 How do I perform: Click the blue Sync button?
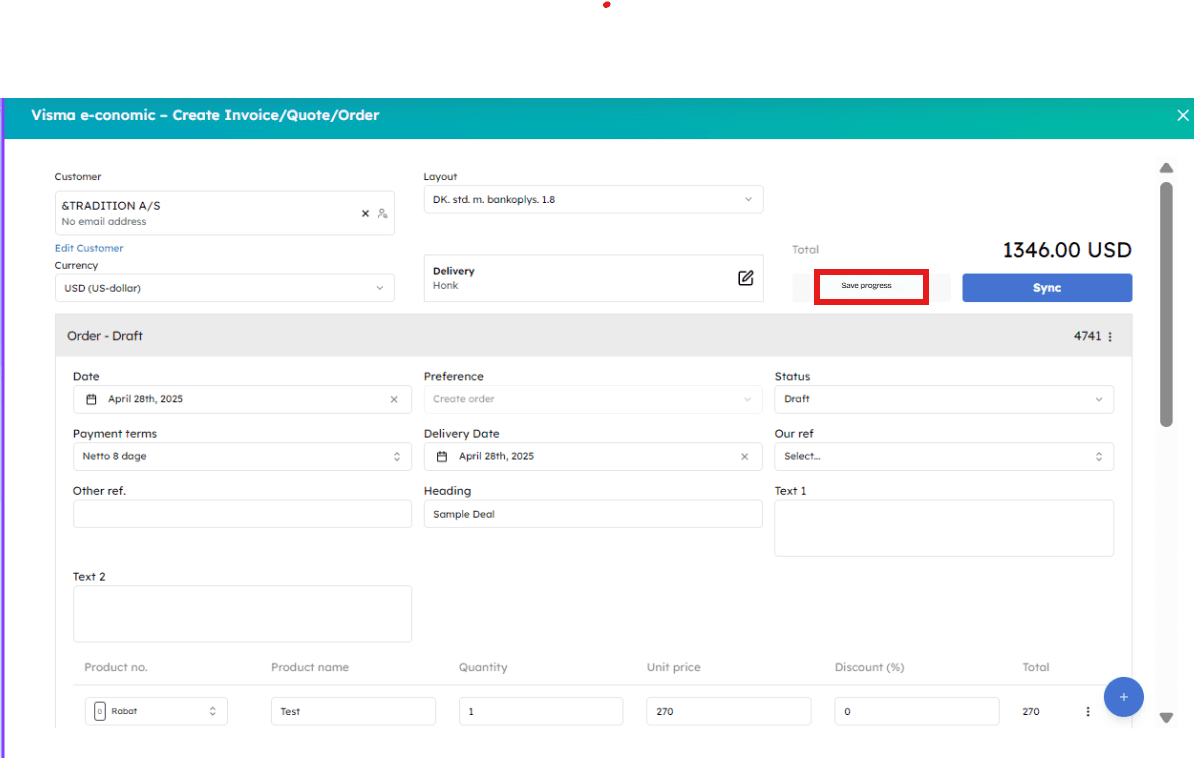coord(1047,288)
